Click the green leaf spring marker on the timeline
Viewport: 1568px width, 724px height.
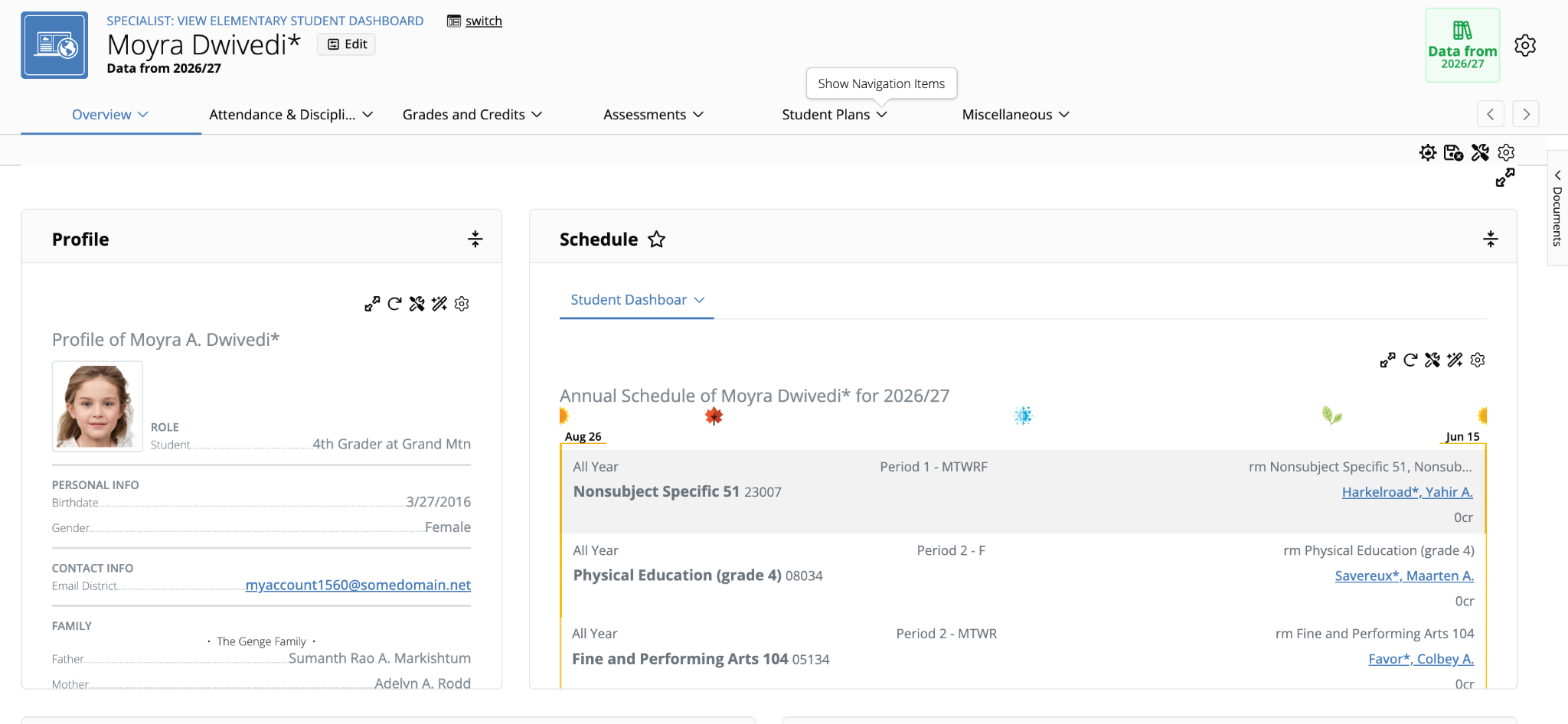[1331, 416]
